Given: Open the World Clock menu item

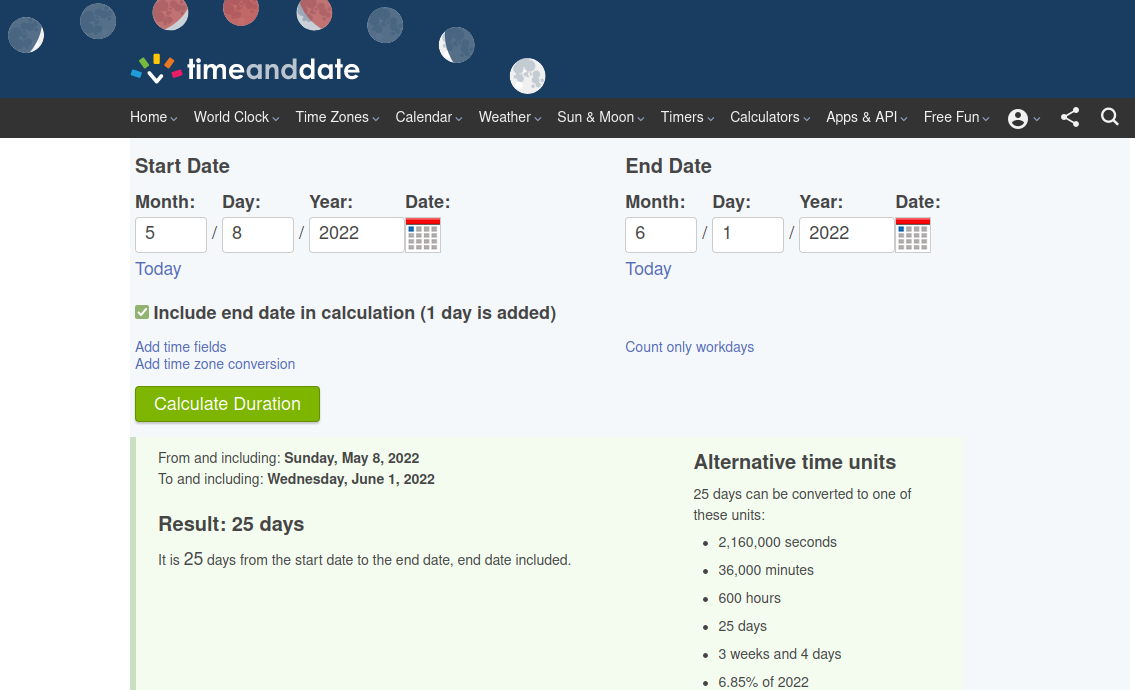Looking at the screenshot, I should [x=231, y=117].
